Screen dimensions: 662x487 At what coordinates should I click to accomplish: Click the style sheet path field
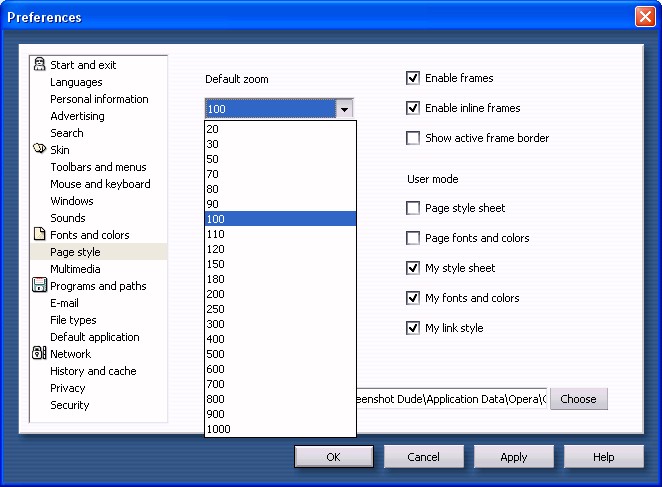(450, 399)
